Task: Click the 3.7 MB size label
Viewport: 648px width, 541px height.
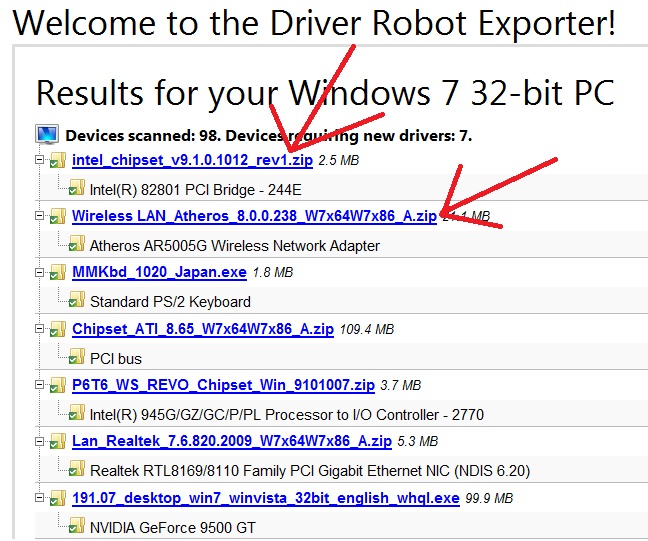Action: coord(400,386)
